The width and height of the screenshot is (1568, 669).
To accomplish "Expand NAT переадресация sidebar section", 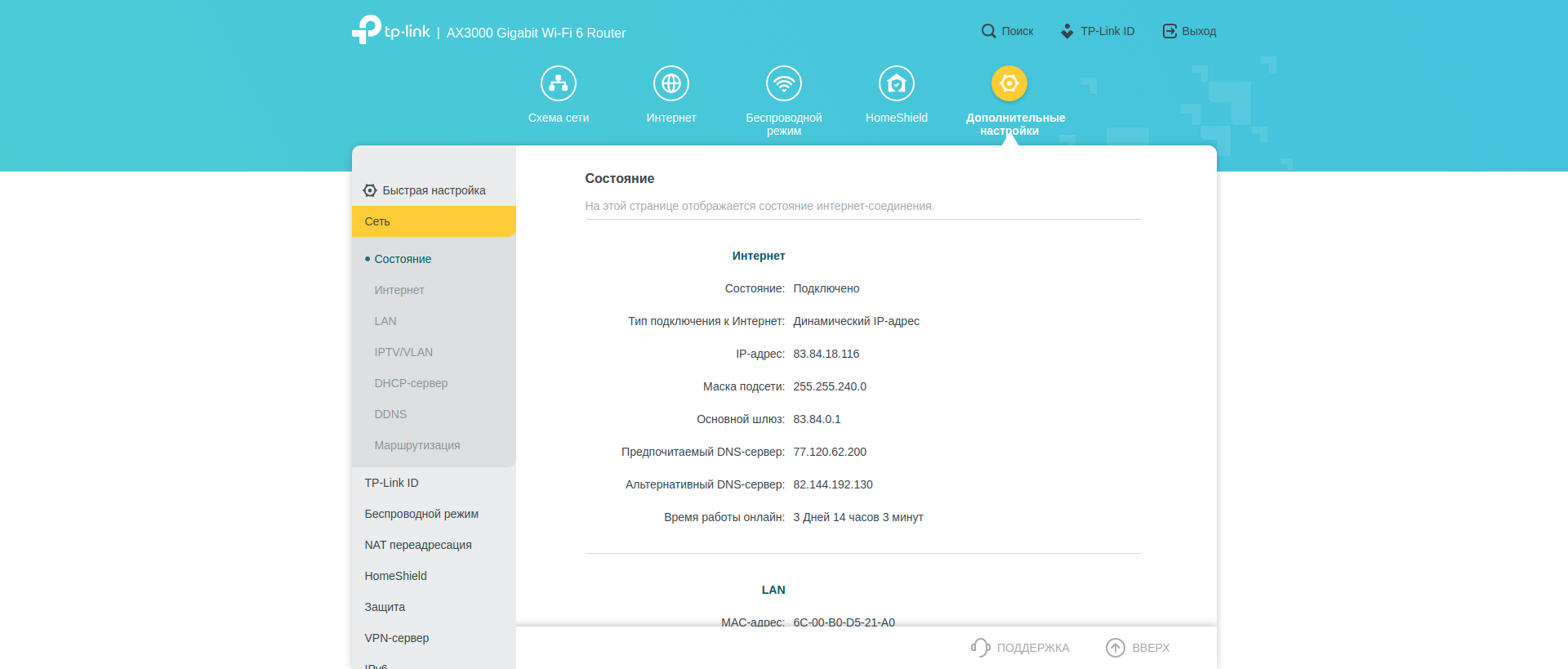I will click(x=418, y=545).
